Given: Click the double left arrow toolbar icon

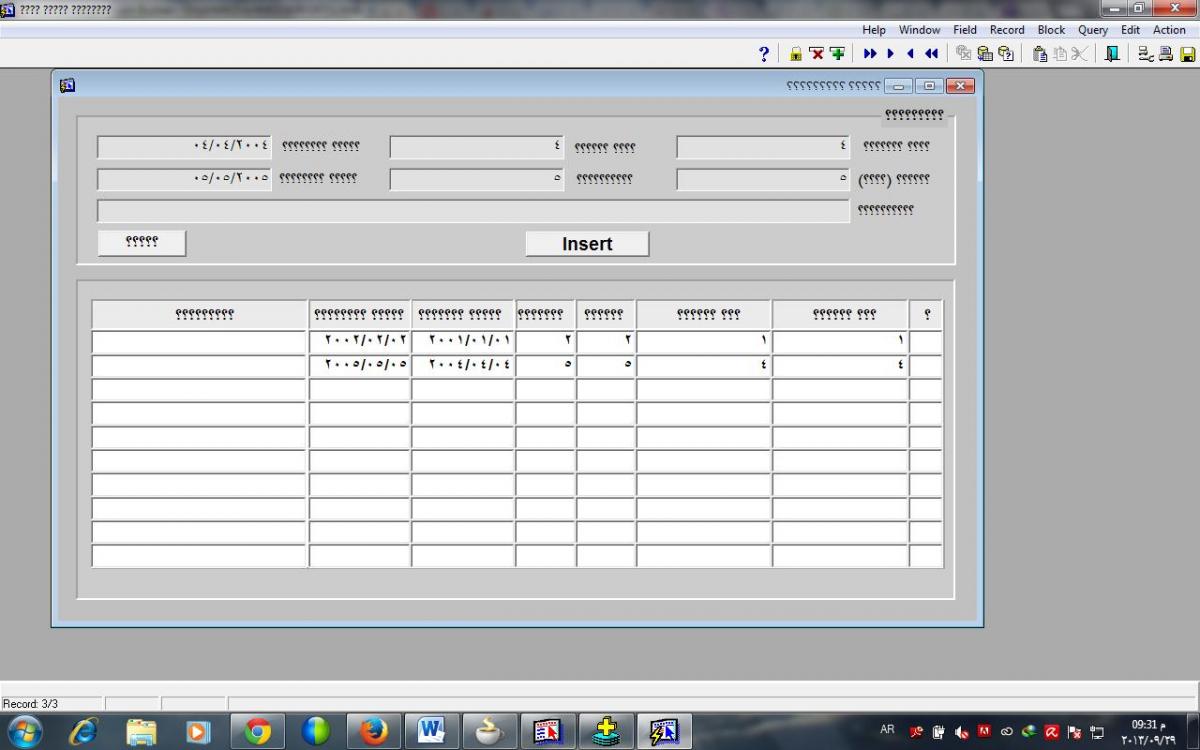Looking at the screenshot, I should tap(931, 54).
